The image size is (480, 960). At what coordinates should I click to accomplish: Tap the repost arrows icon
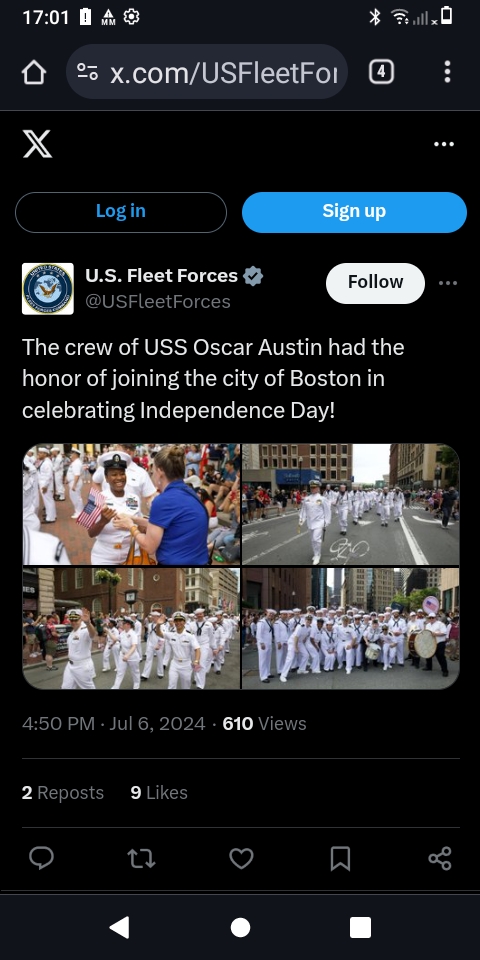(141, 858)
